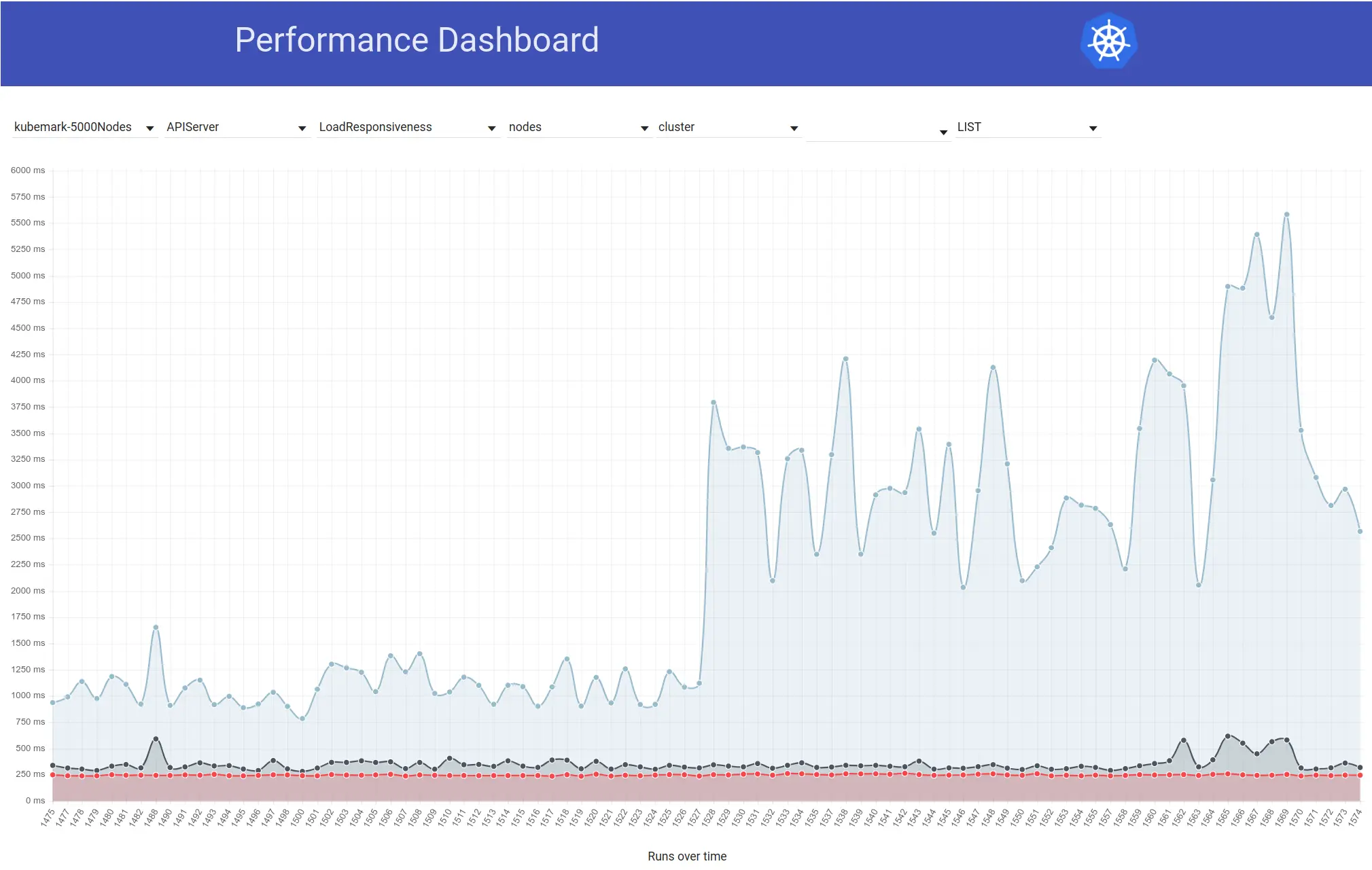Image resolution: width=1372 pixels, height=870 pixels.
Task: Select the blue peak point at run 1538
Action: (x=845, y=359)
